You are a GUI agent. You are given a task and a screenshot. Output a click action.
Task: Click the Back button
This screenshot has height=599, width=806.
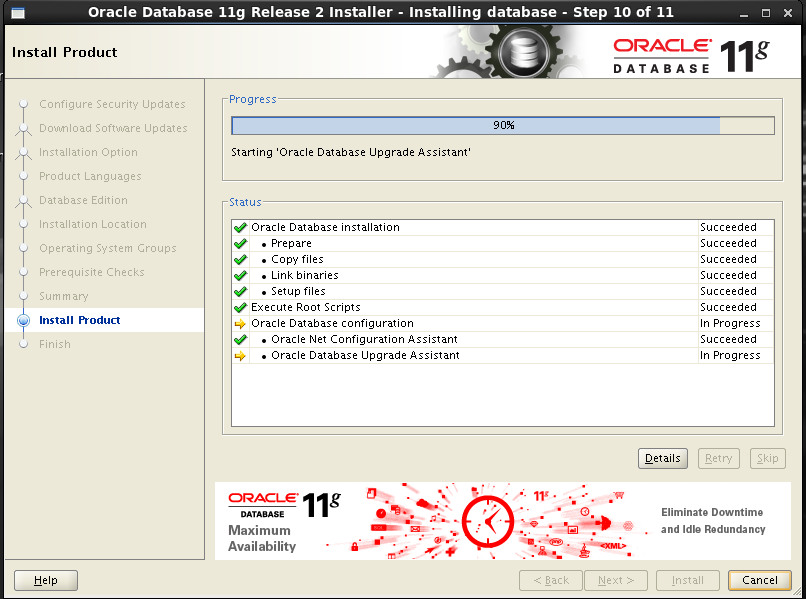(x=551, y=580)
